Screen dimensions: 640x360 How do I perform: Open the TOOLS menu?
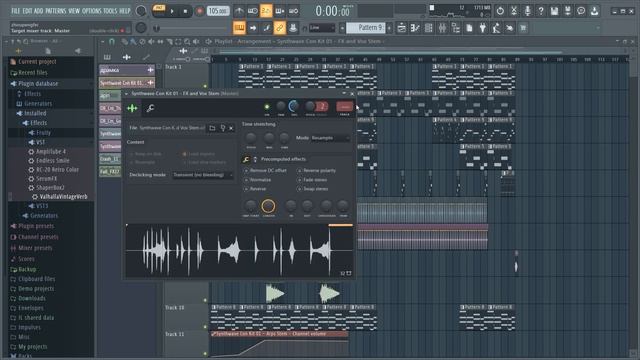pyautogui.click(x=110, y=11)
